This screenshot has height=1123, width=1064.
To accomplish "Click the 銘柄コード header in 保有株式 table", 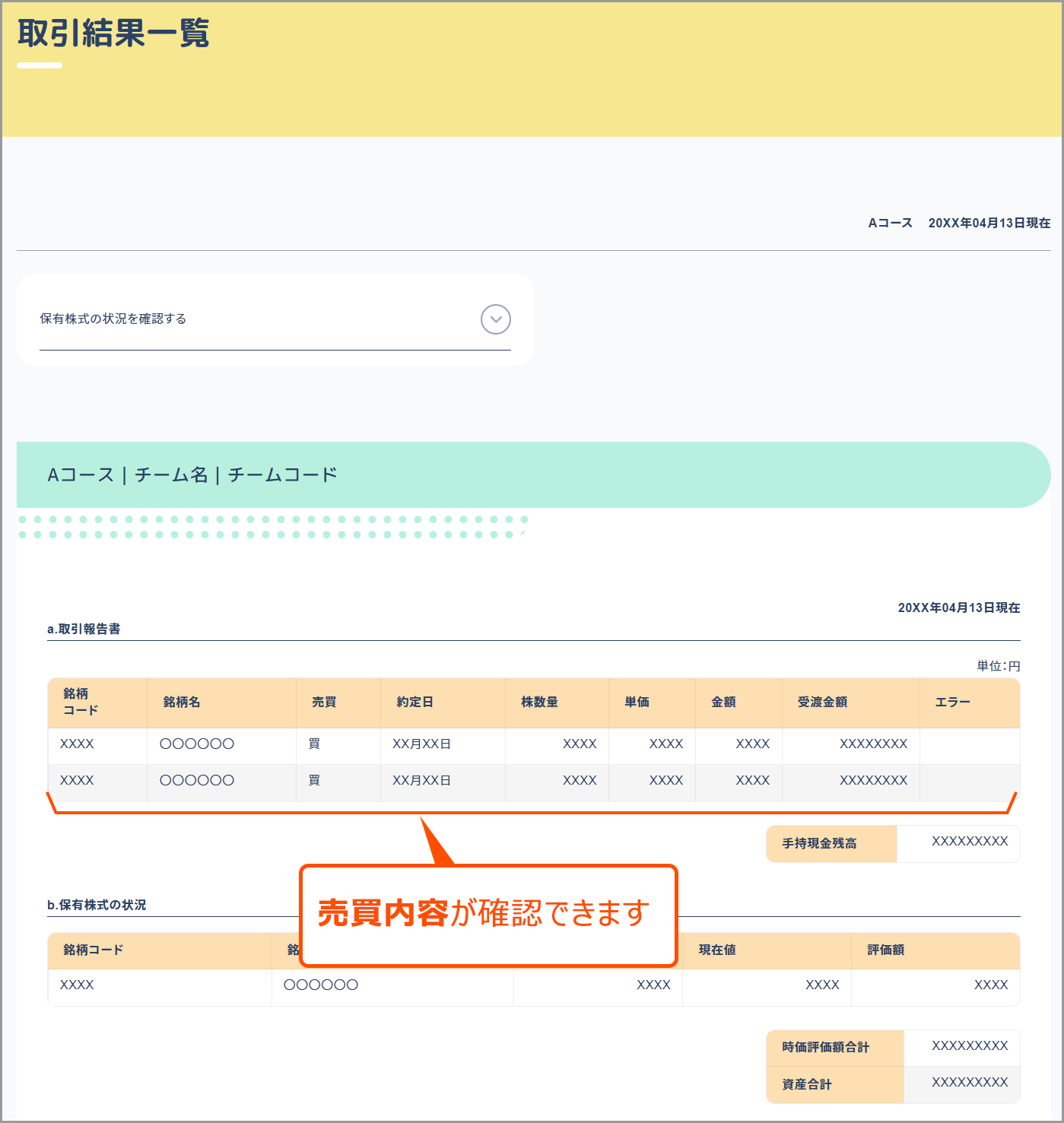I will point(94,950).
